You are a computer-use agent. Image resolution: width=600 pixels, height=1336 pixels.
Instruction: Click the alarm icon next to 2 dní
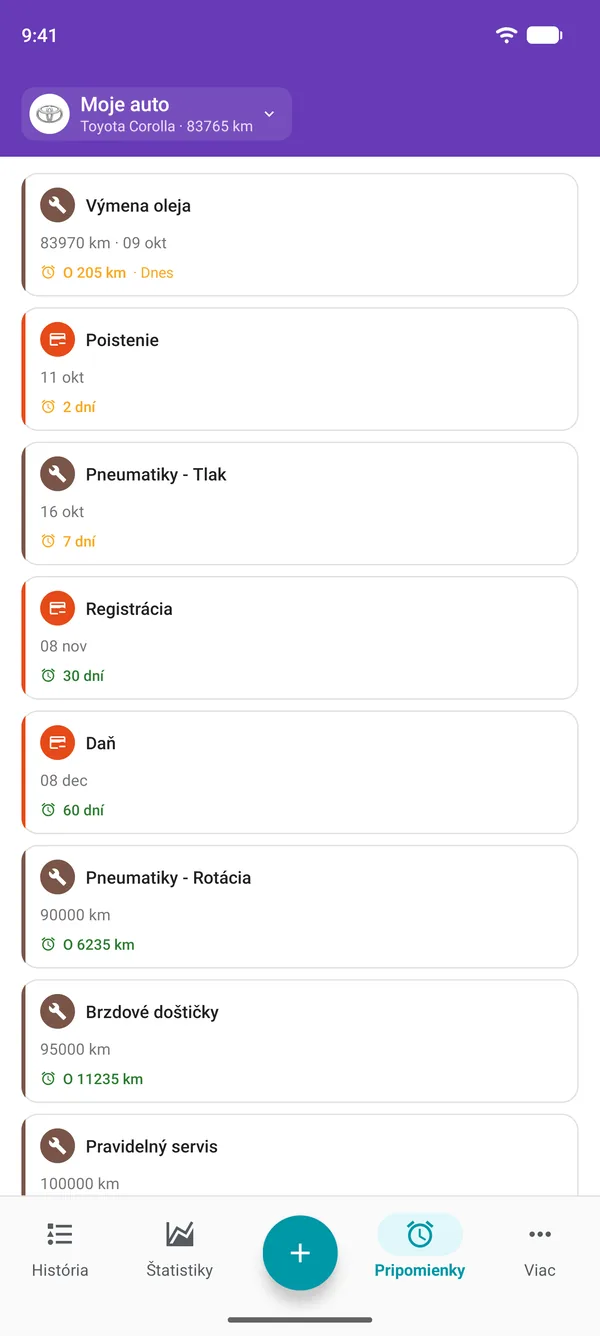(x=48, y=407)
